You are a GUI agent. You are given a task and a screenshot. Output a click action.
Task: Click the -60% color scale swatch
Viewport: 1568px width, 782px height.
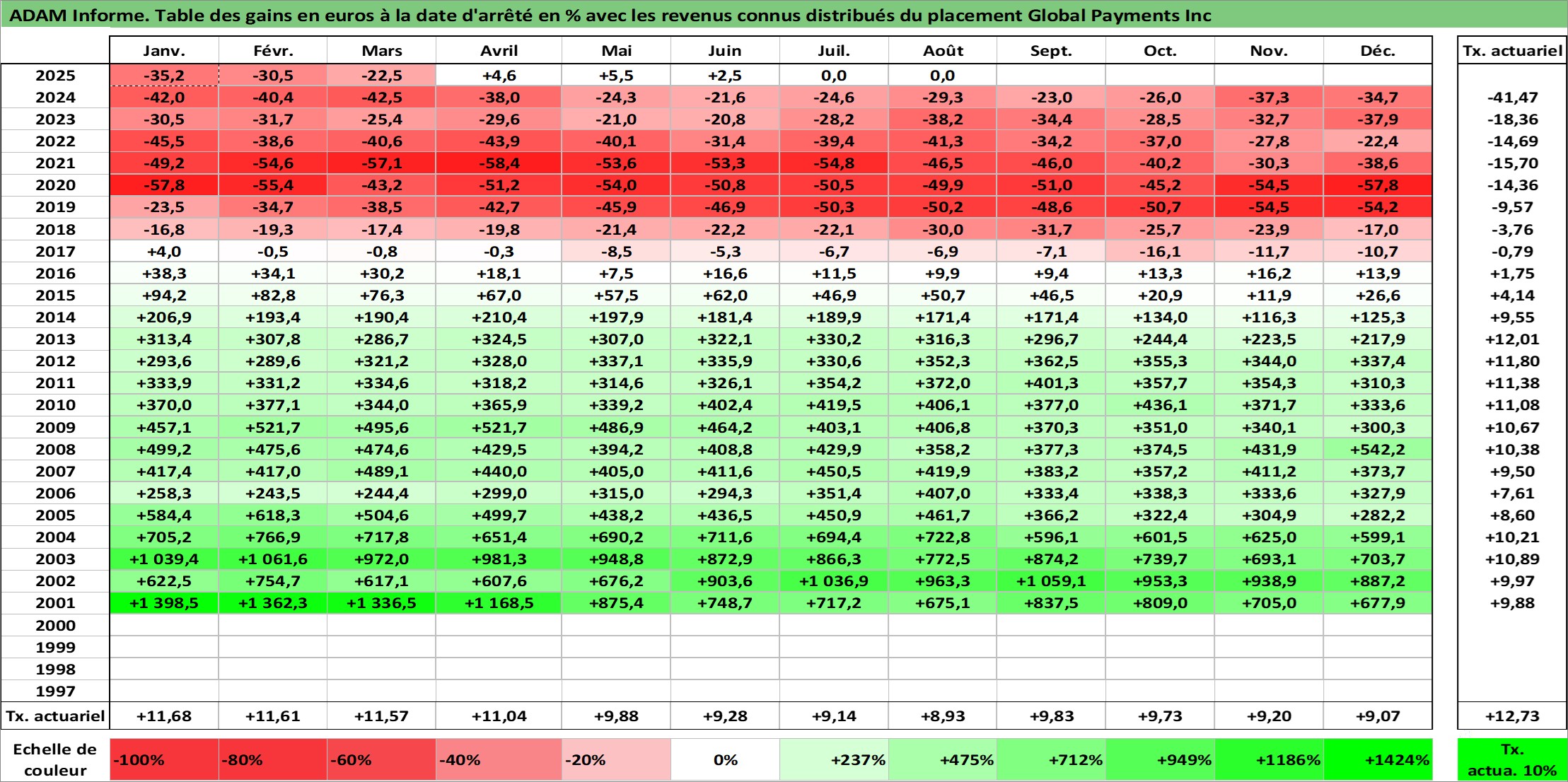coord(381,760)
